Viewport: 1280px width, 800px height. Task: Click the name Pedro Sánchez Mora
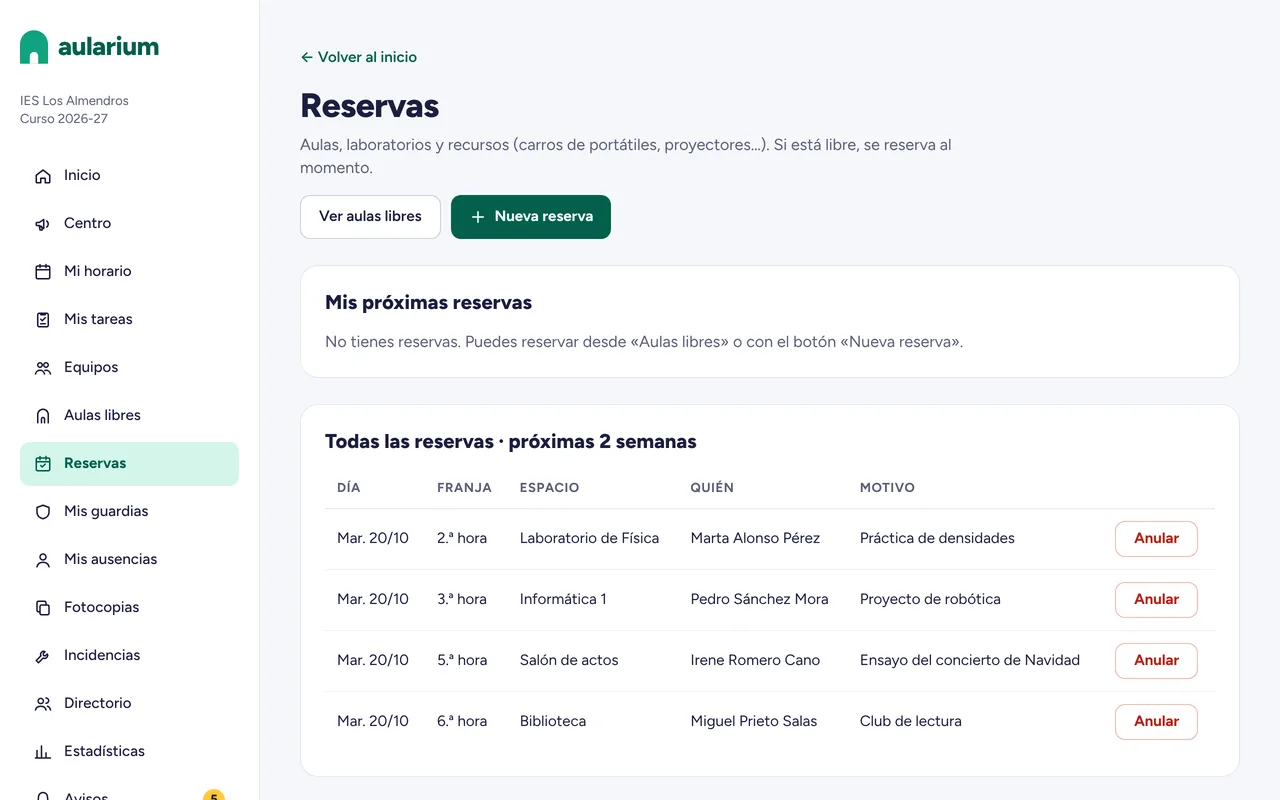[x=759, y=600]
